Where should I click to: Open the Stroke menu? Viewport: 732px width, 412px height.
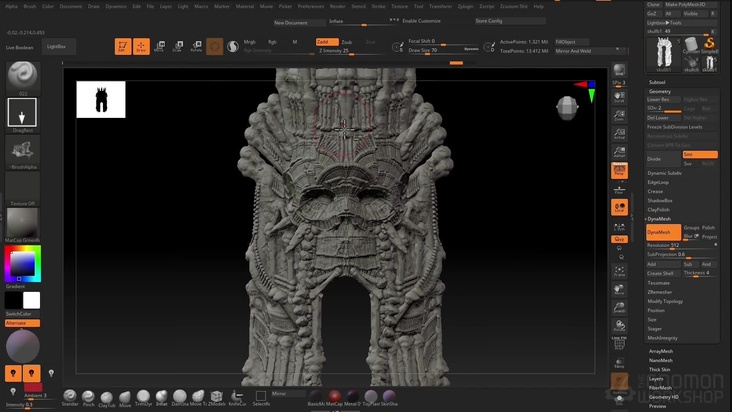pos(378,7)
